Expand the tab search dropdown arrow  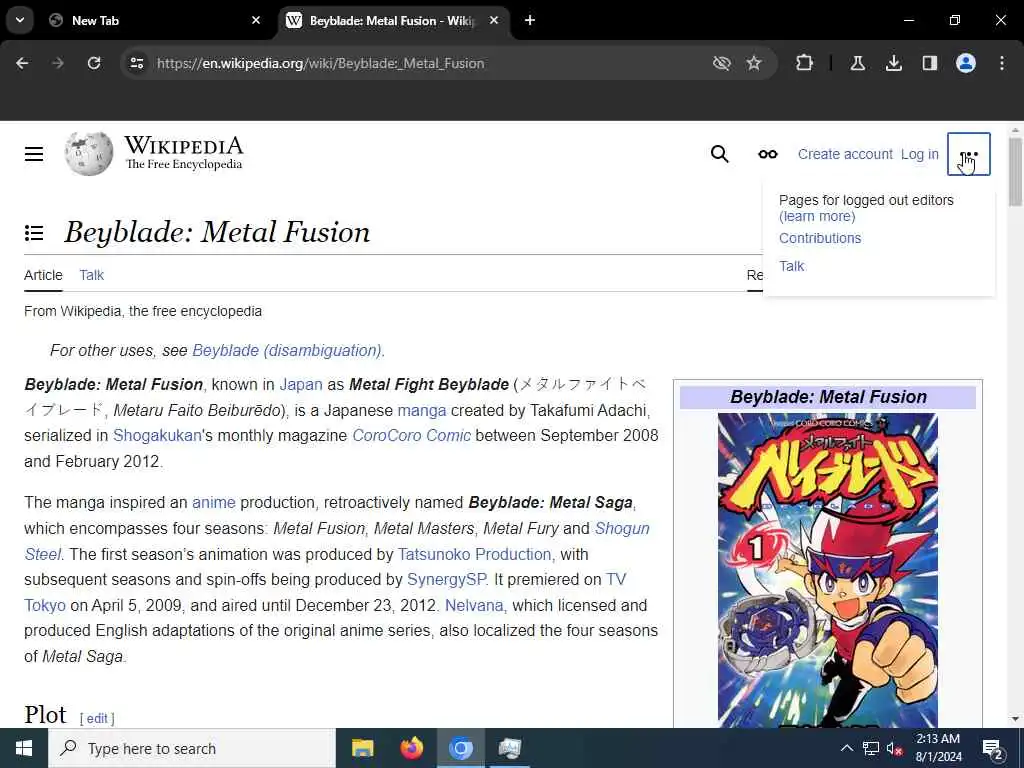click(x=20, y=20)
